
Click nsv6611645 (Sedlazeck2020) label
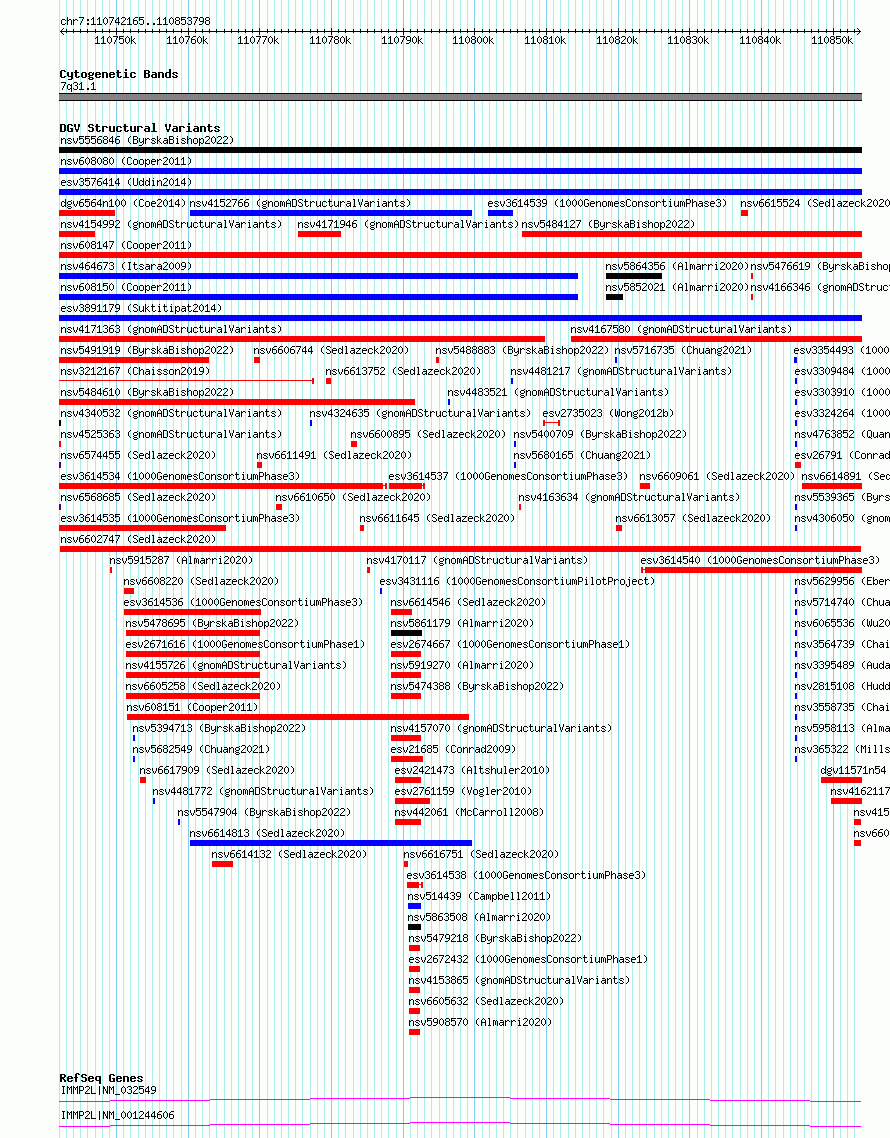pyautogui.click(x=437, y=519)
